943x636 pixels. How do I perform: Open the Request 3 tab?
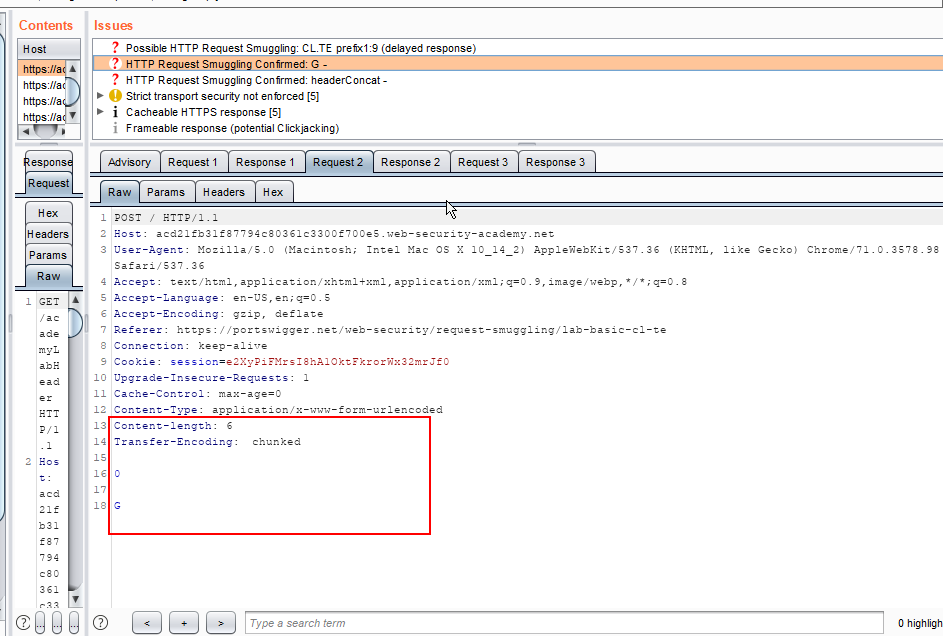pos(483,162)
